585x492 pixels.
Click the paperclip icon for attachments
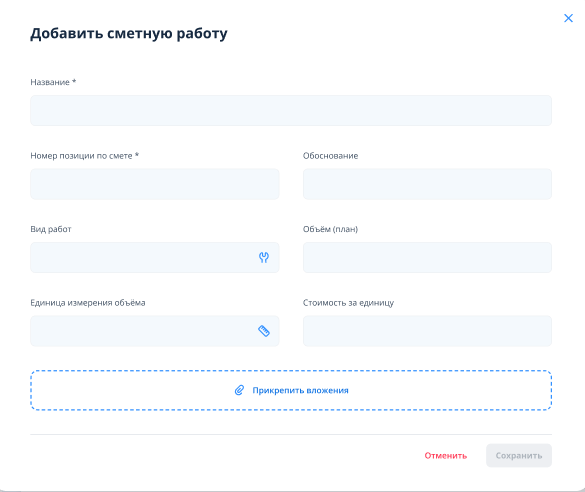[x=239, y=390]
